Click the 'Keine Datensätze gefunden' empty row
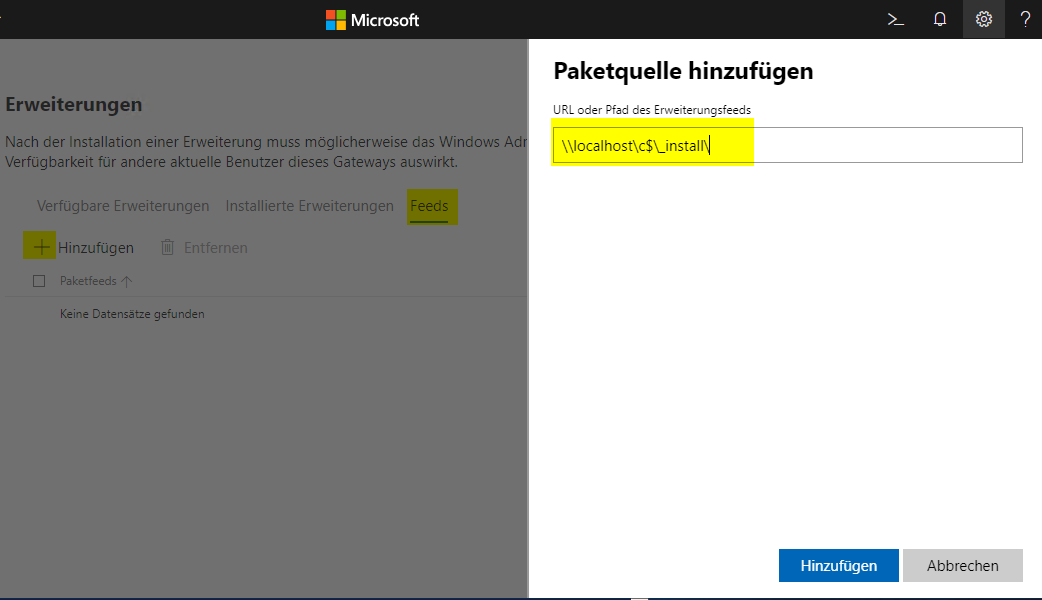The width and height of the screenshot is (1042, 600). 132,314
